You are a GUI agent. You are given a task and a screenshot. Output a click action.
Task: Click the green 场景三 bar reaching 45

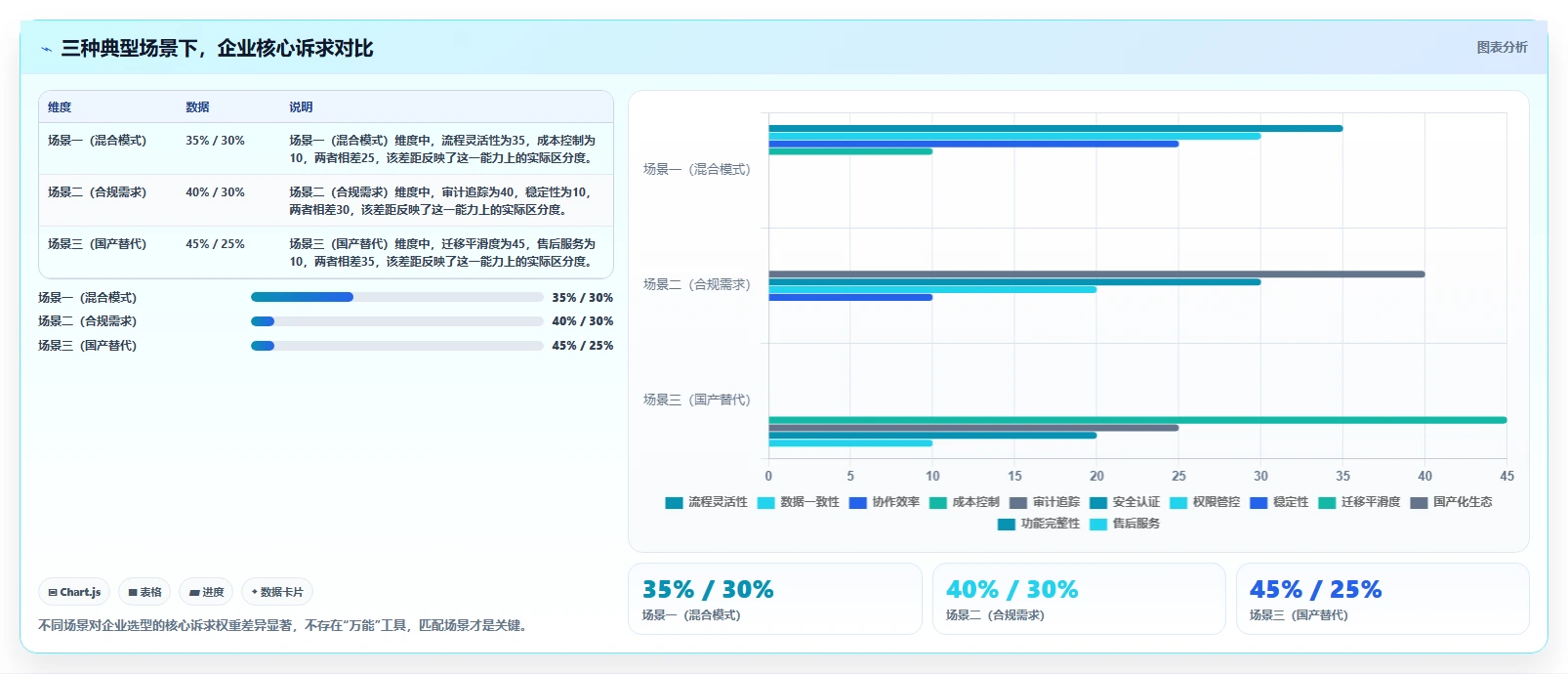point(1137,420)
